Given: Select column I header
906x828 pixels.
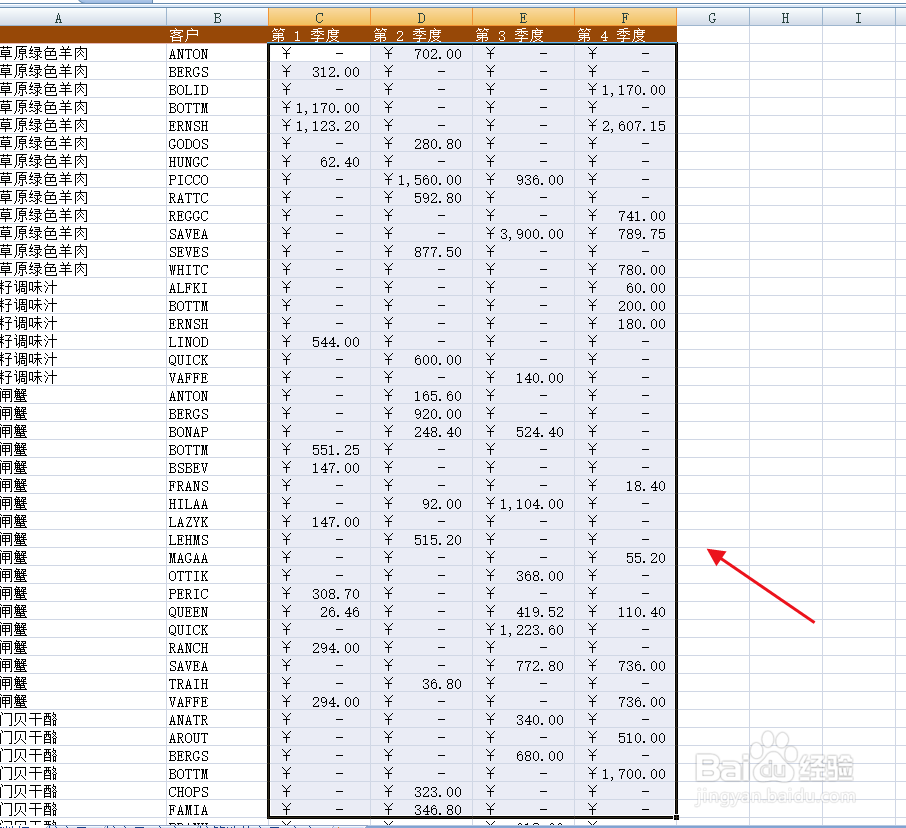Looking at the screenshot, I should click(858, 17).
